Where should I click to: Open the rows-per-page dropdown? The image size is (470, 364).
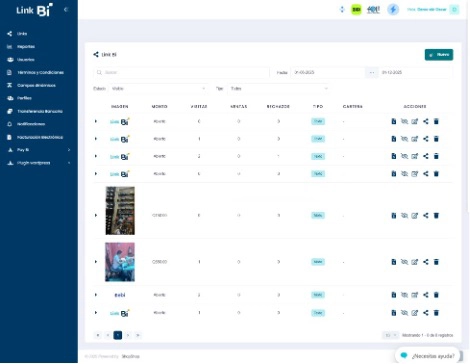coord(390,335)
